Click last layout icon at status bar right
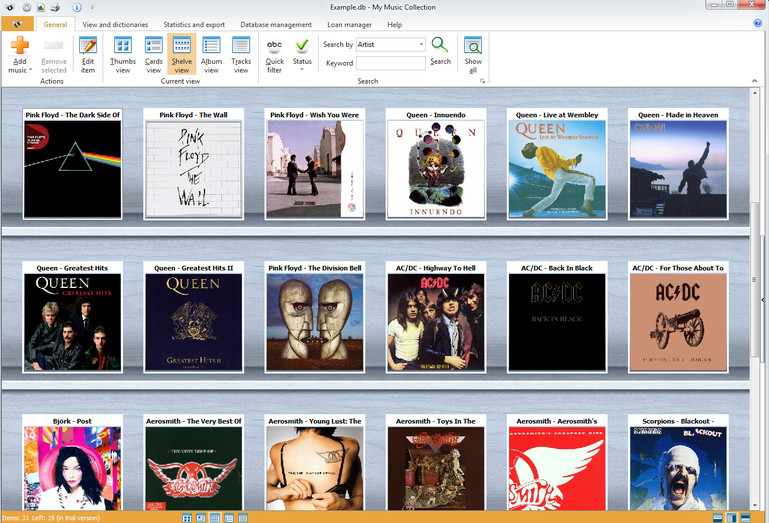This screenshot has width=769, height=523. [745, 518]
